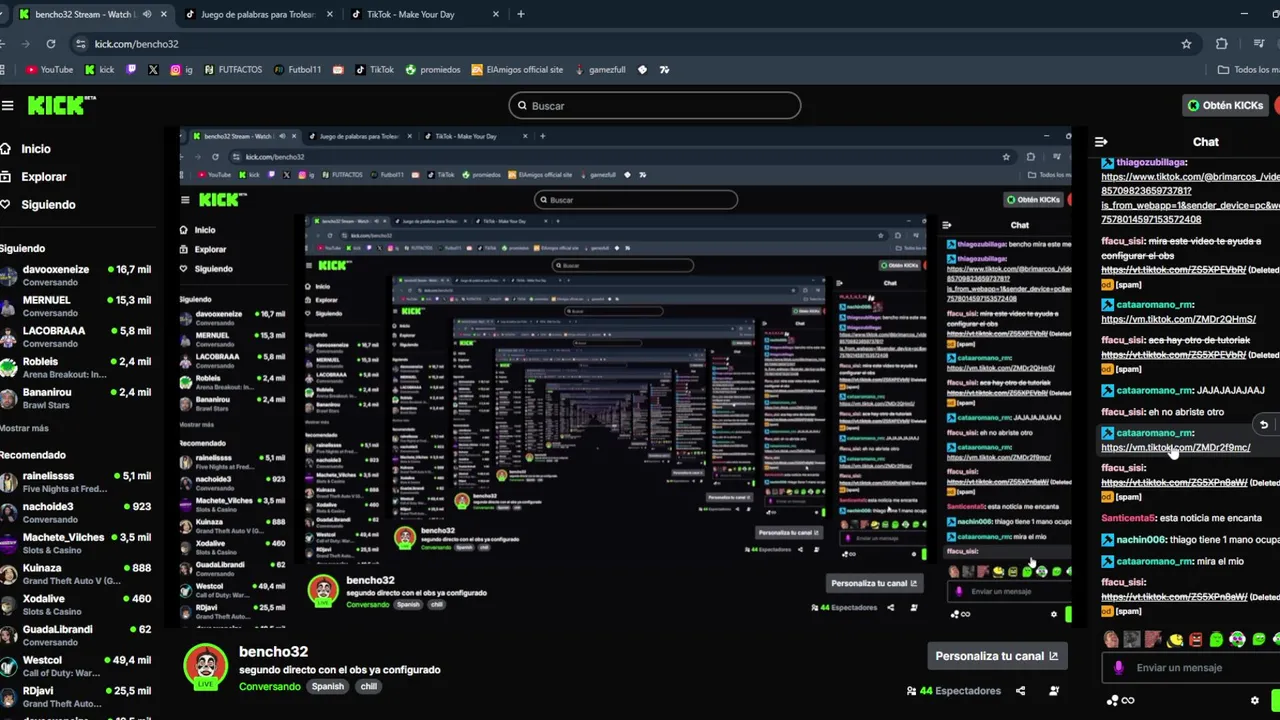This screenshot has width=1280, height=720.
Task: Switch to Juego de palabras para Trolear tab
Action: pos(257,14)
